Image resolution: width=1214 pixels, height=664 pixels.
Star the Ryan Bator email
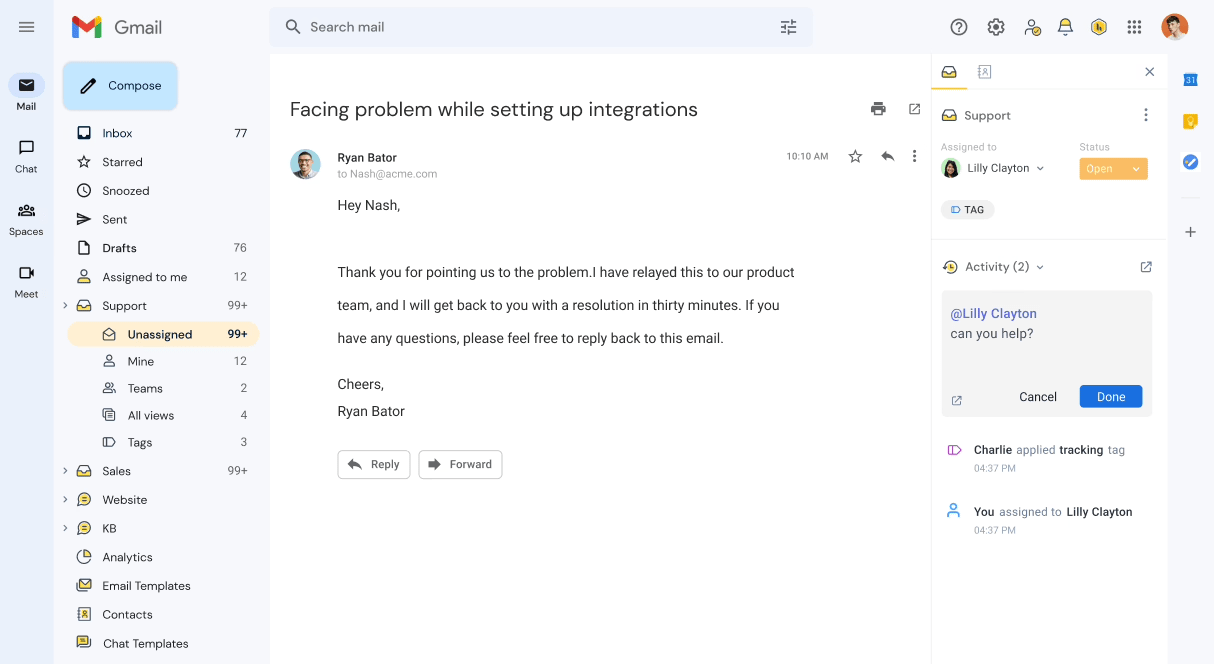click(855, 156)
